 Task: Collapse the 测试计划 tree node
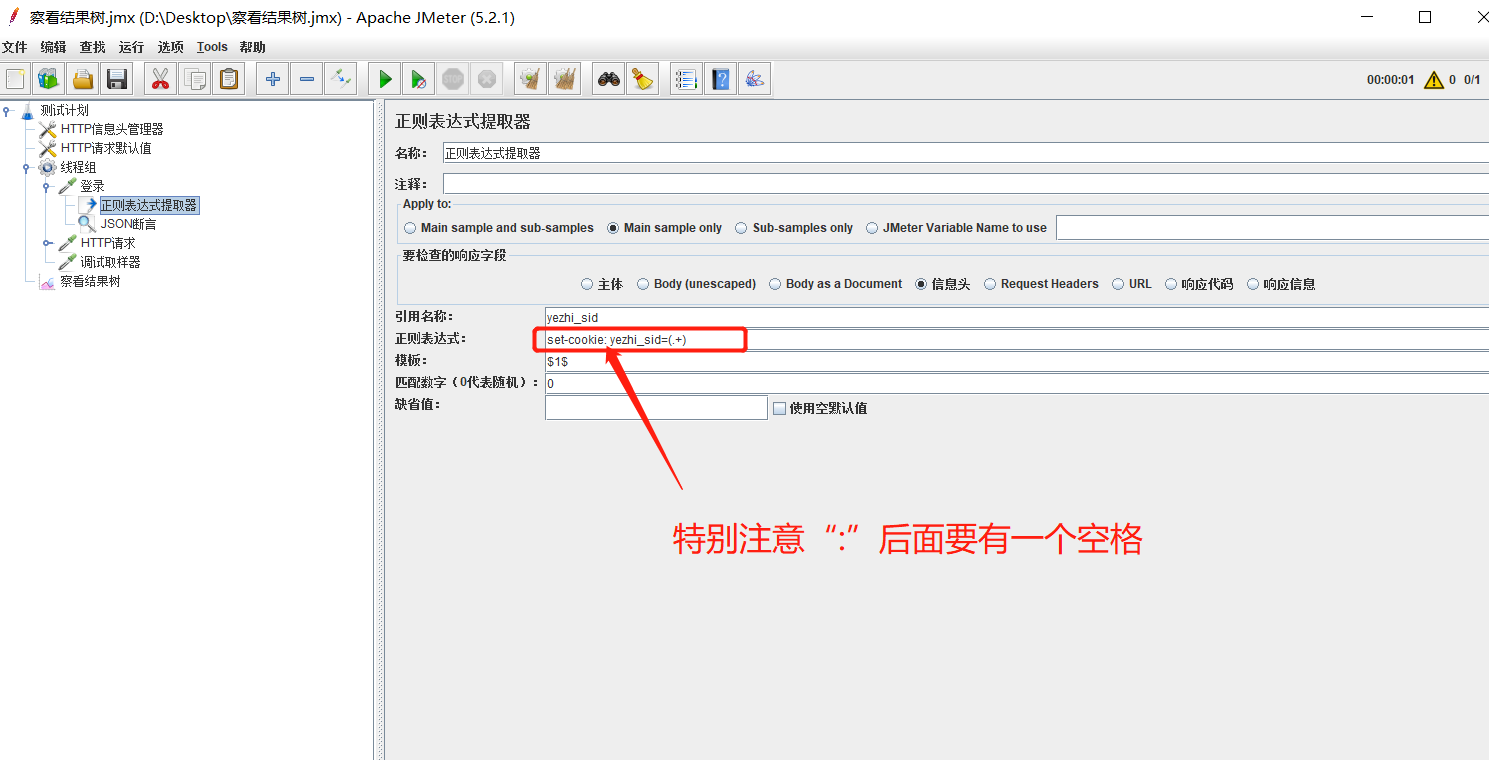tap(7, 110)
